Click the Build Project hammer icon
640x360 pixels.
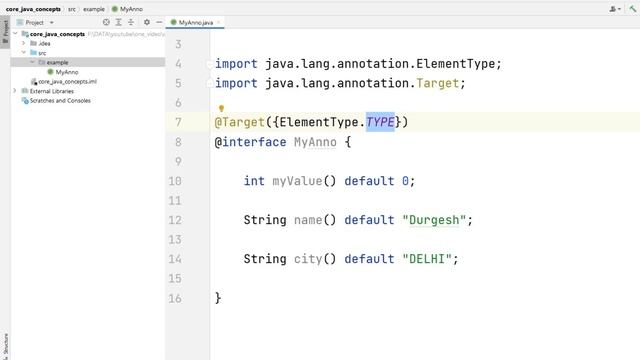click(633, 9)
